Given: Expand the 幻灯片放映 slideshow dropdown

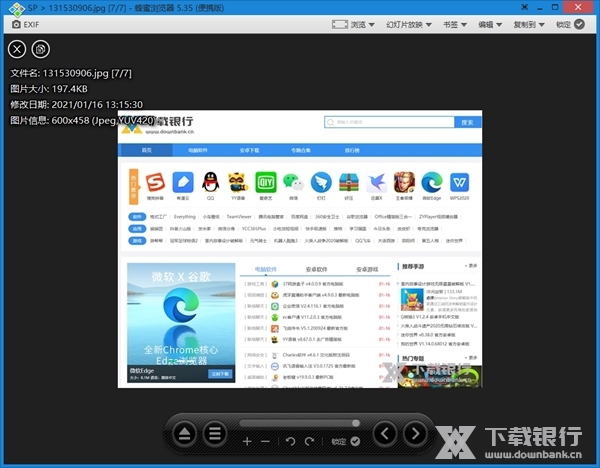Looking at the screenshot, I should point(406,23).
